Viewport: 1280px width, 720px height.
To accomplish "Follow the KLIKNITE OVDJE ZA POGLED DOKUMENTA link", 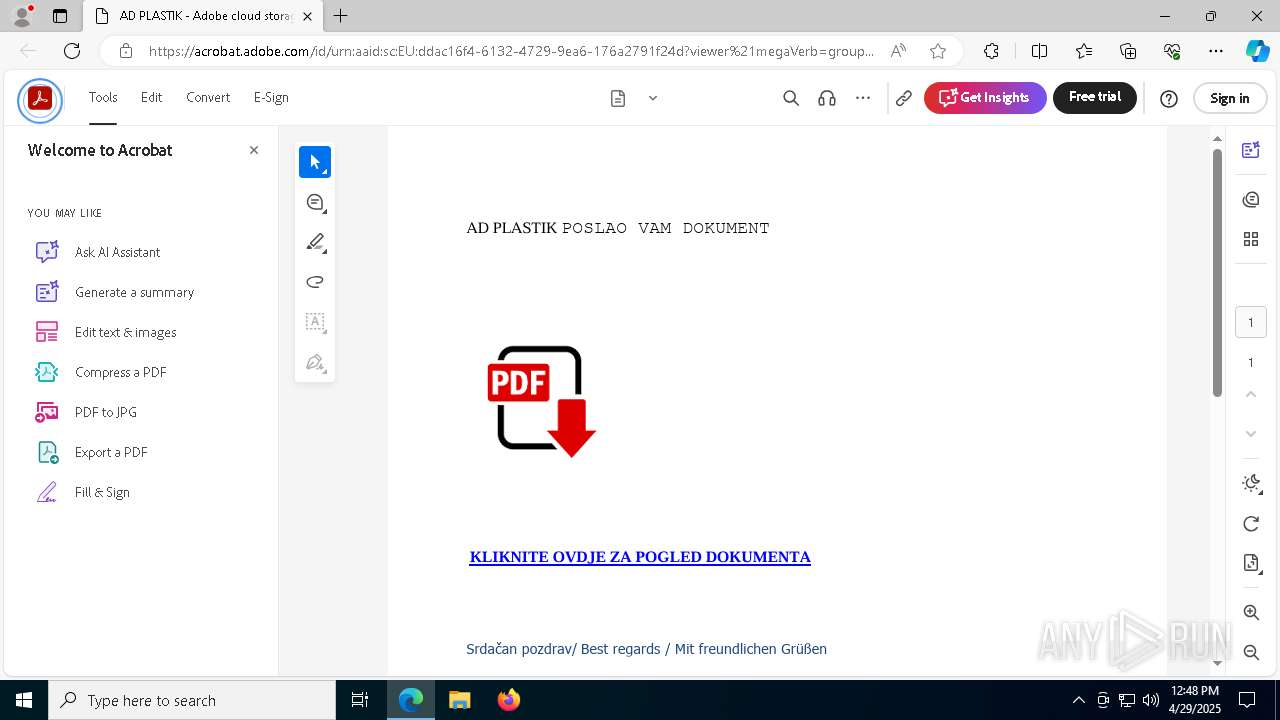I will coord(640,557).
